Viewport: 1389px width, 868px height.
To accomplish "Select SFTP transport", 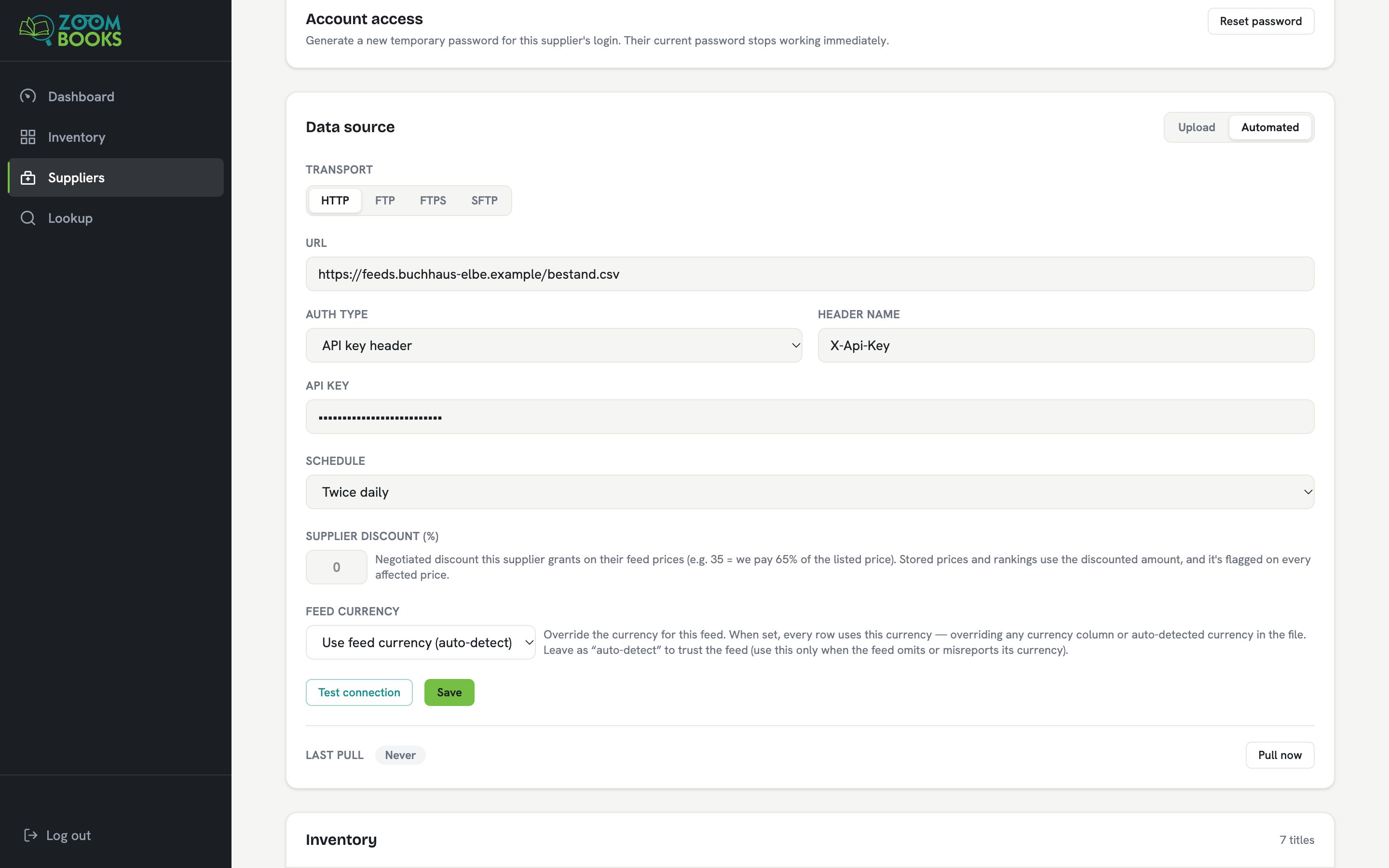I will (x=484, y=200).
